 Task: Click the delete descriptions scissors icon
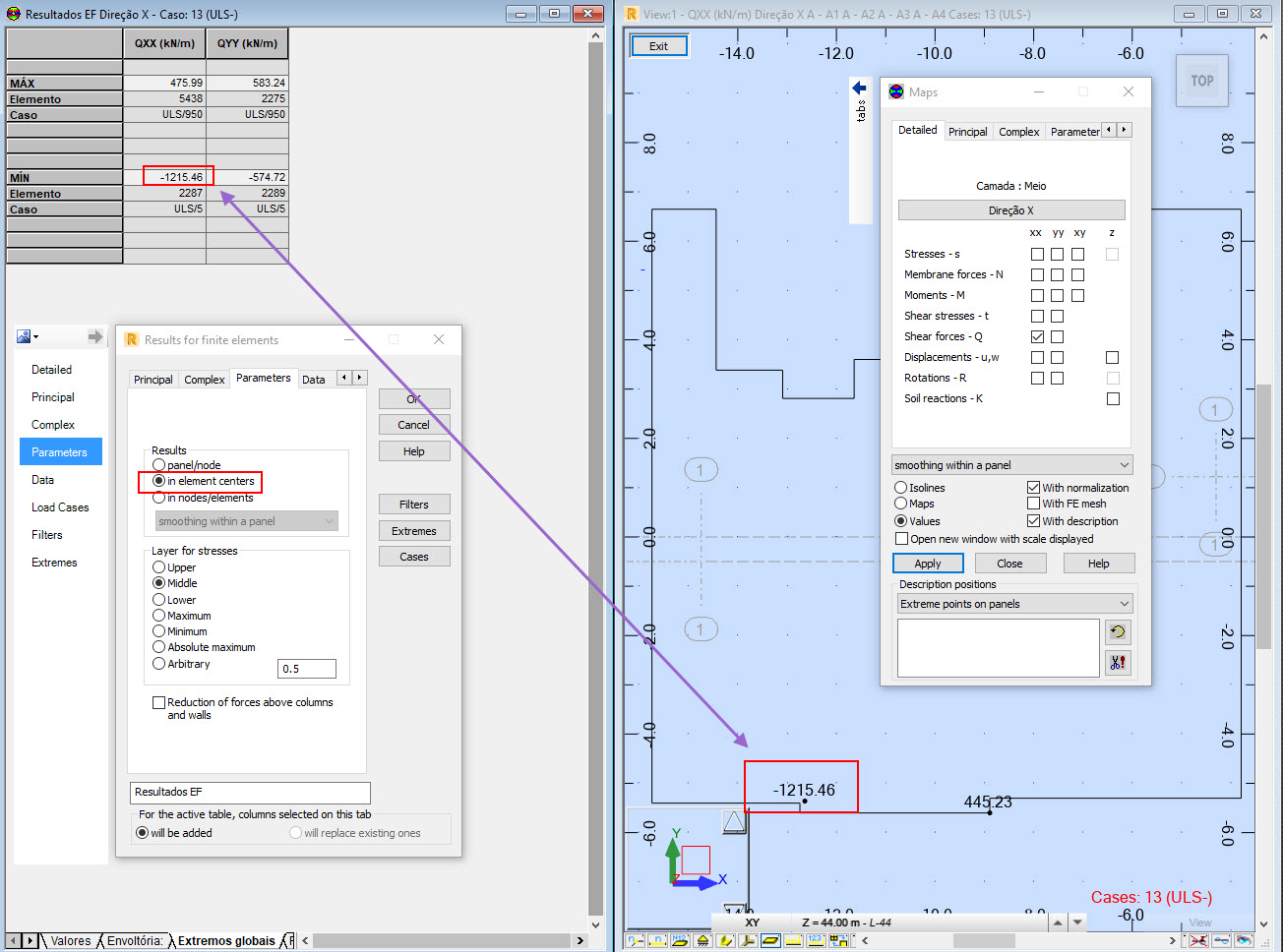click(1118, 662)
